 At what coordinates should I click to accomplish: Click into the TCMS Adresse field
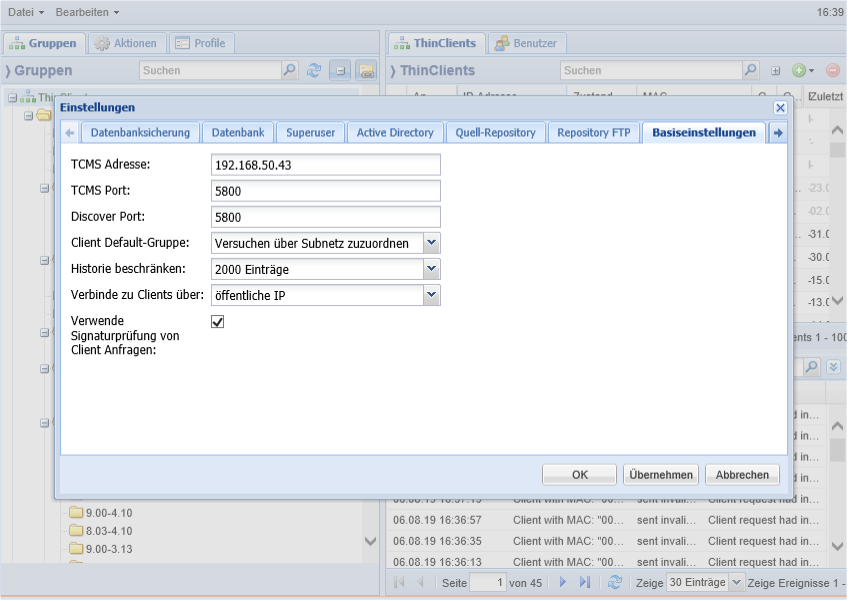326,165
